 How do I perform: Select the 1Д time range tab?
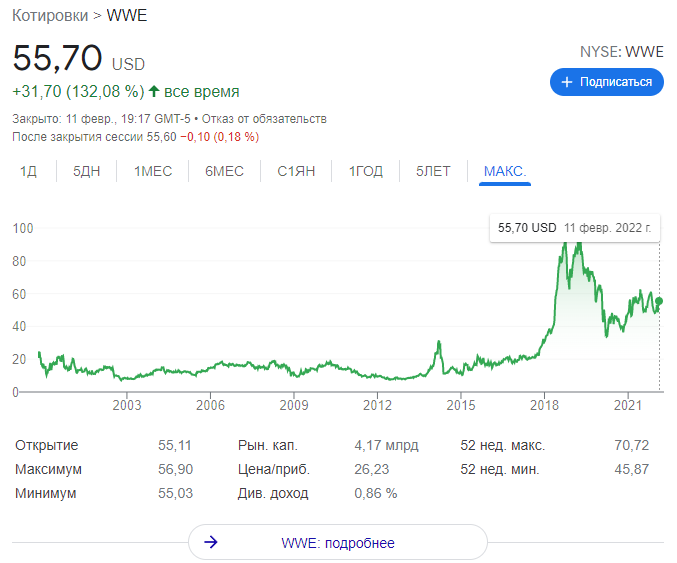[x=28, y=171]
